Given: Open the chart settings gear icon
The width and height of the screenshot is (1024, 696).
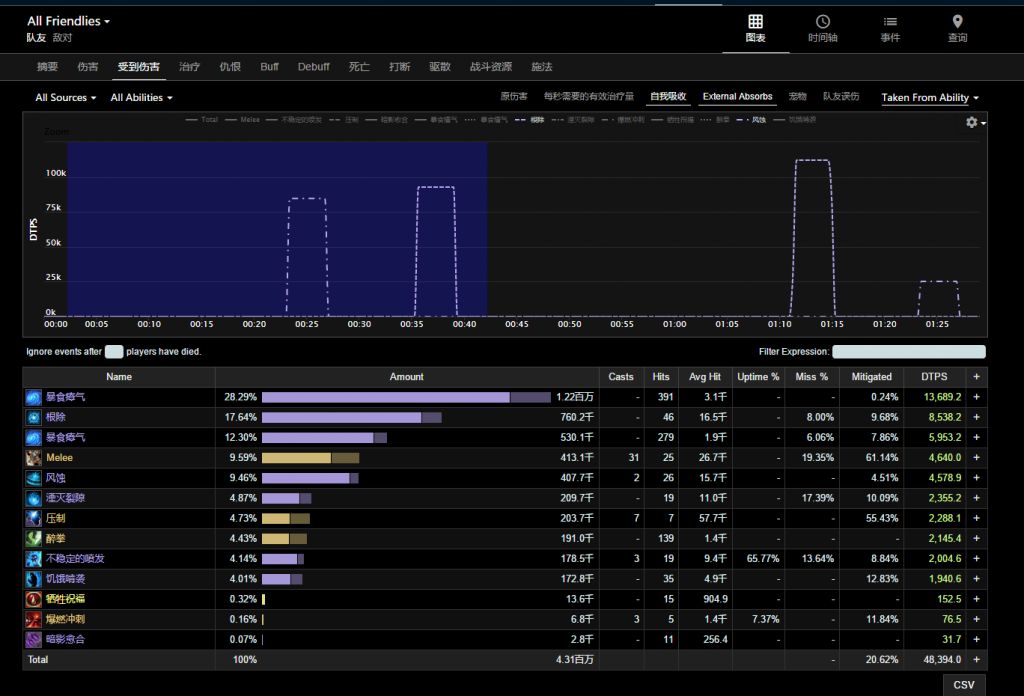Looking at the screenshot, I should pos(972,122).
